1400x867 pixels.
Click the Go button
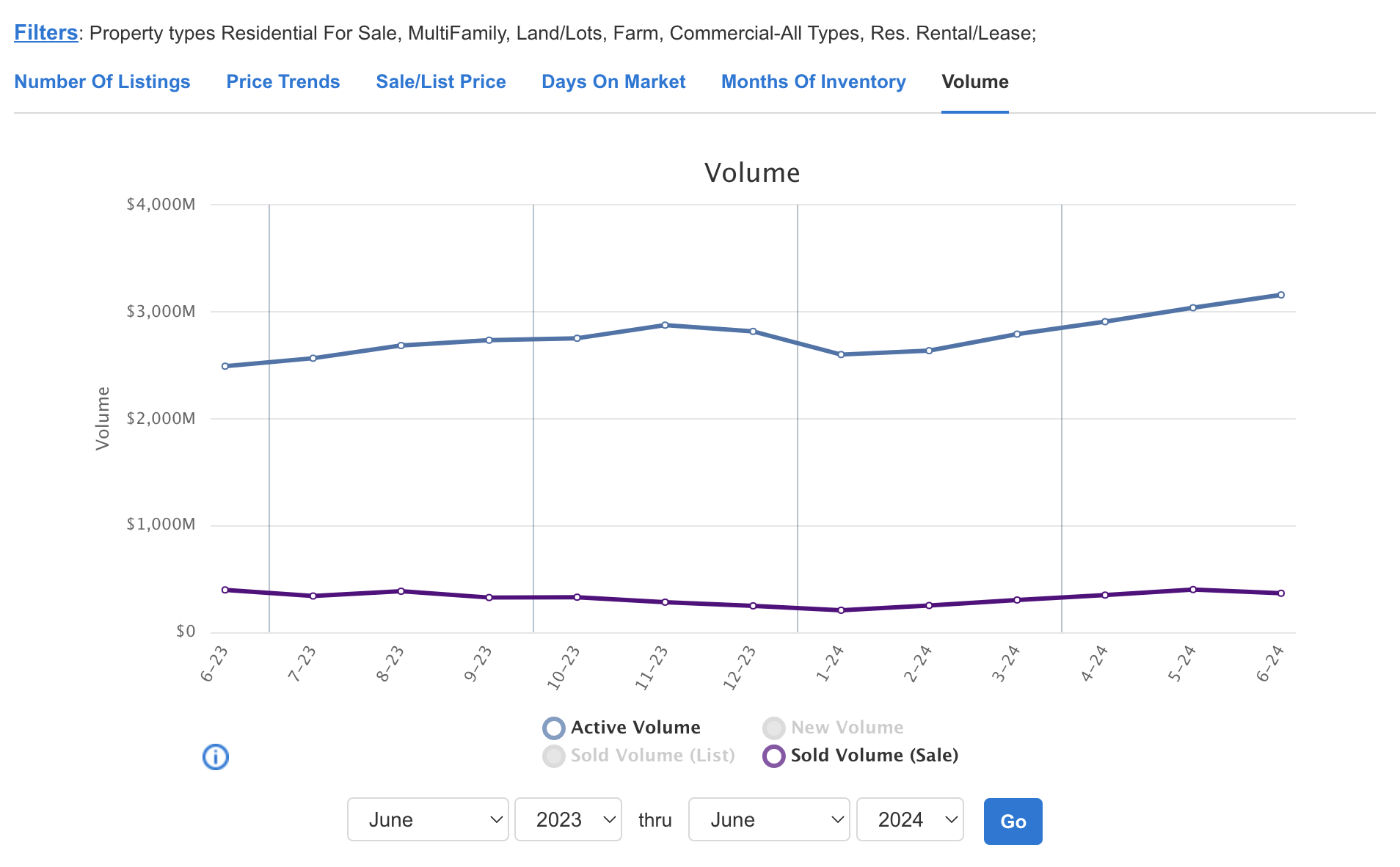pyautogui.click(x=1013, y=821)
